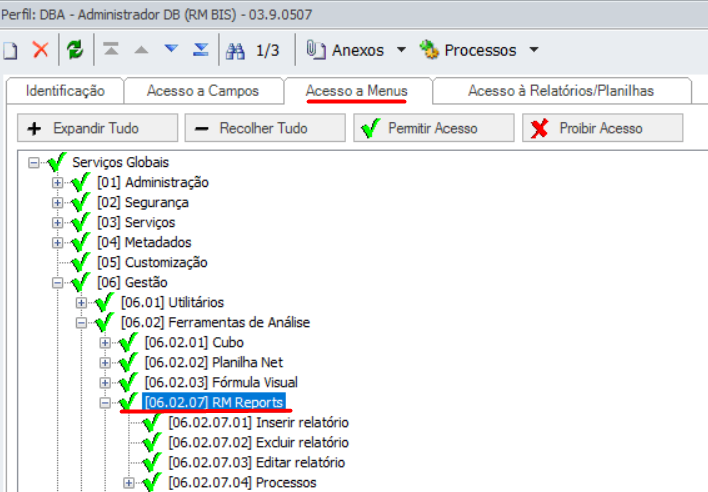
Task: Expand the [06.01] Utilitários node
Action: pos(81,302)
